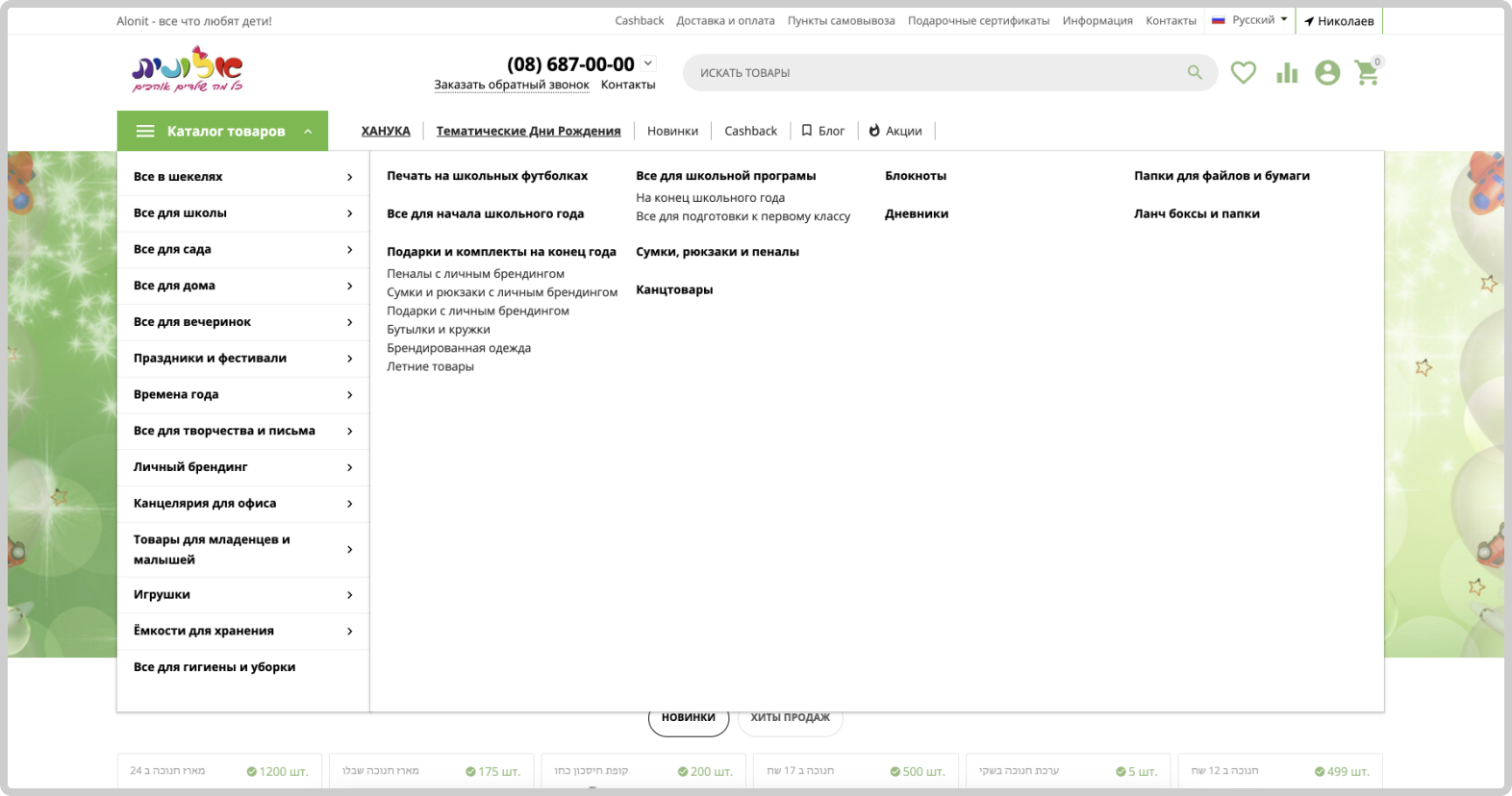The image size is (1512, 796).
Task: Focus the ИСКАТЬ ТОВАРЫ search field
Action: (x=933, y=73)
